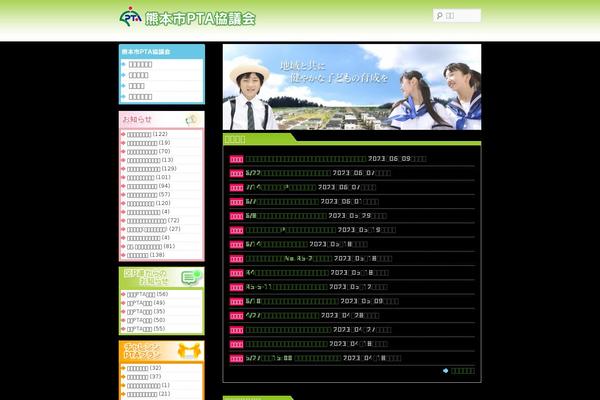Open the news entry dated 2023 04 28
Image resolution: width=600 pixels, height=400 pixels.
[282, 315]
